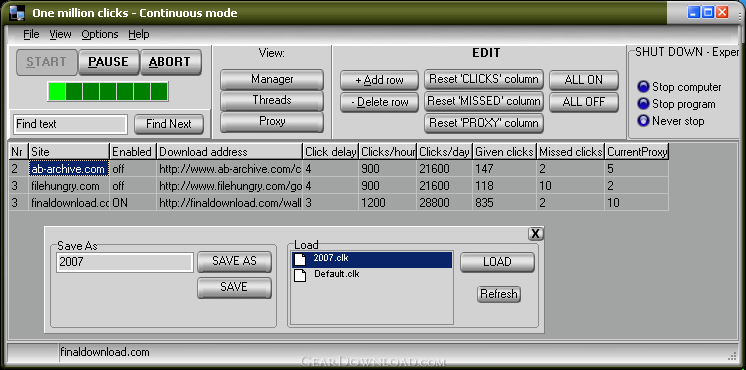This screenshot has height=370, width=746.
Task: Click the SAVE button
Action: click(x=234, y=287)
